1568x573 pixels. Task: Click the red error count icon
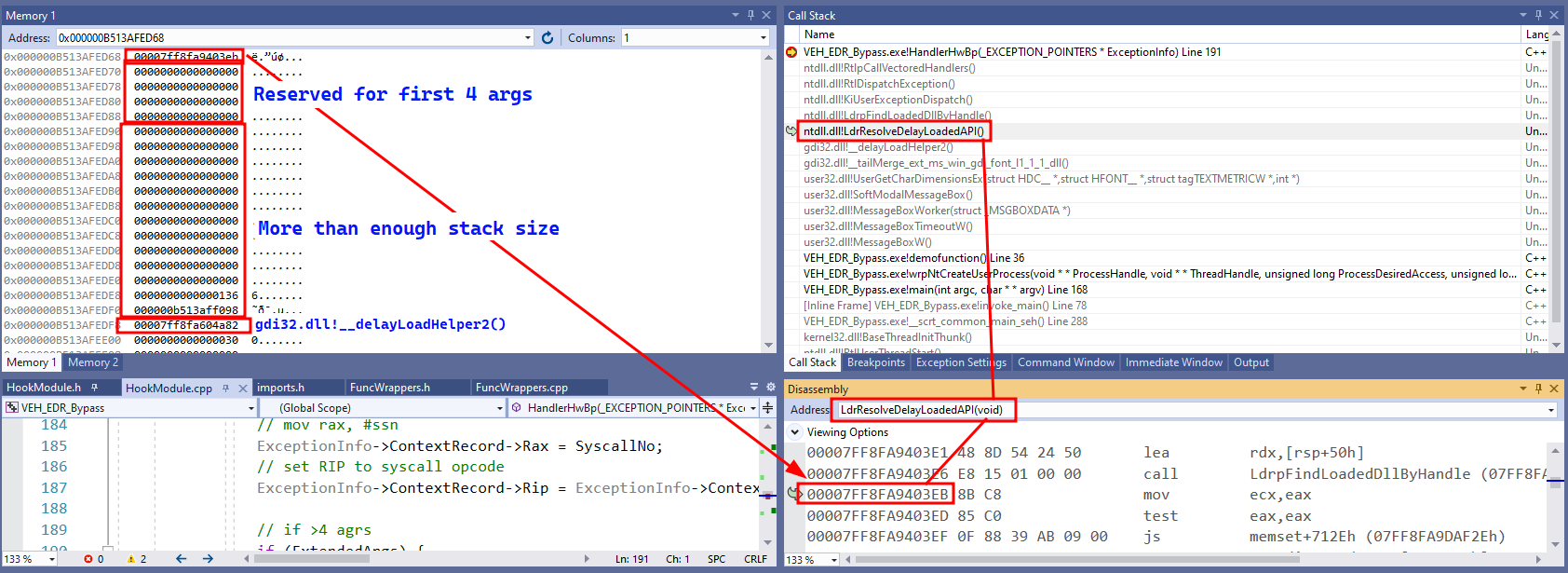click(88, 559)
